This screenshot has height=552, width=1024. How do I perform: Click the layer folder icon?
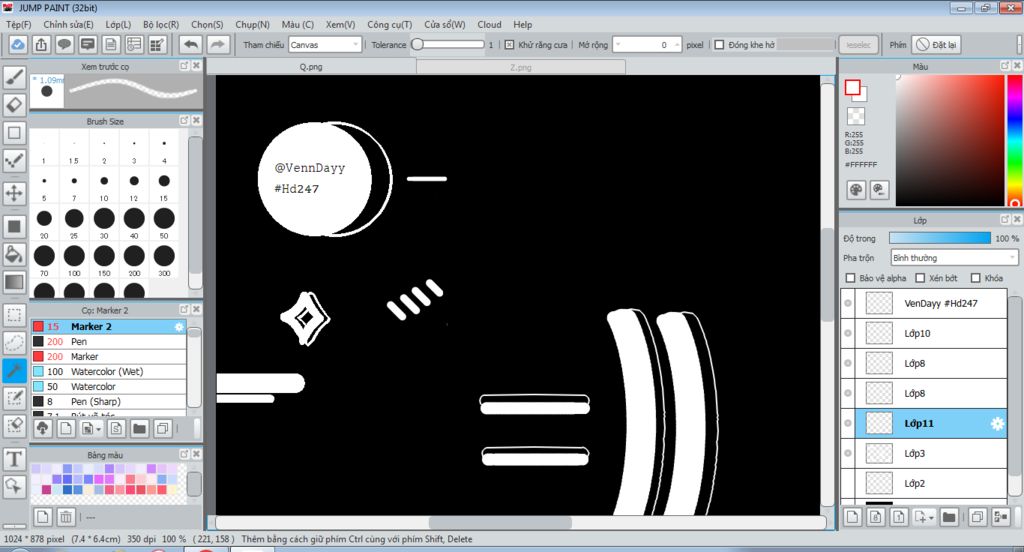949,517
